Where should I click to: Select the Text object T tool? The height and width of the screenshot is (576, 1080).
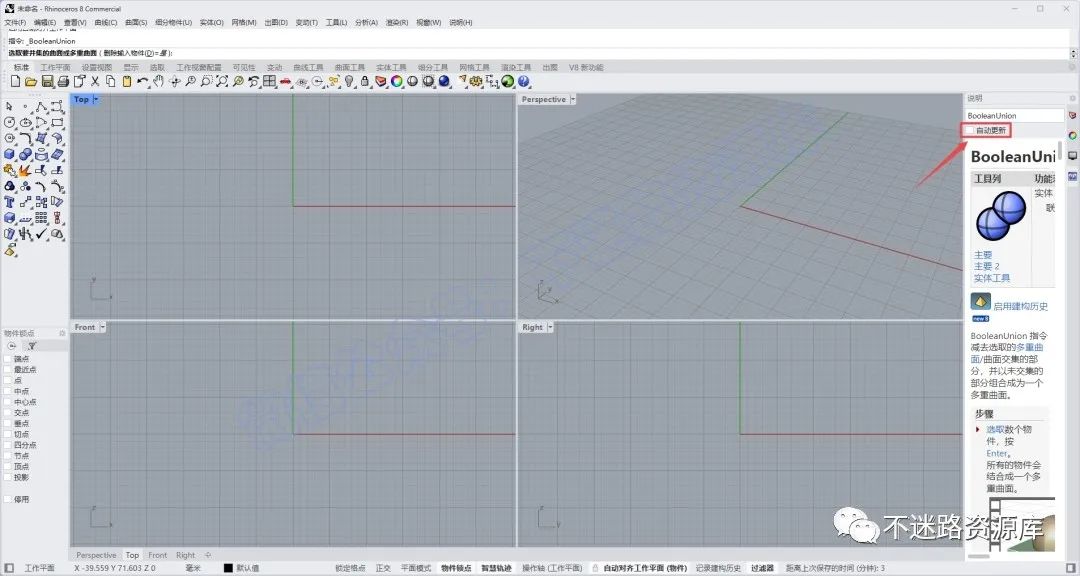[9, 201]
